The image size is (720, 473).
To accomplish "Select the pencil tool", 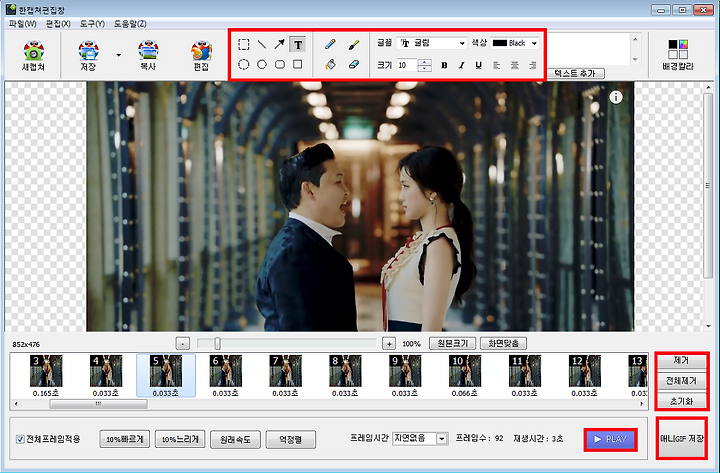I will (330, 45).
